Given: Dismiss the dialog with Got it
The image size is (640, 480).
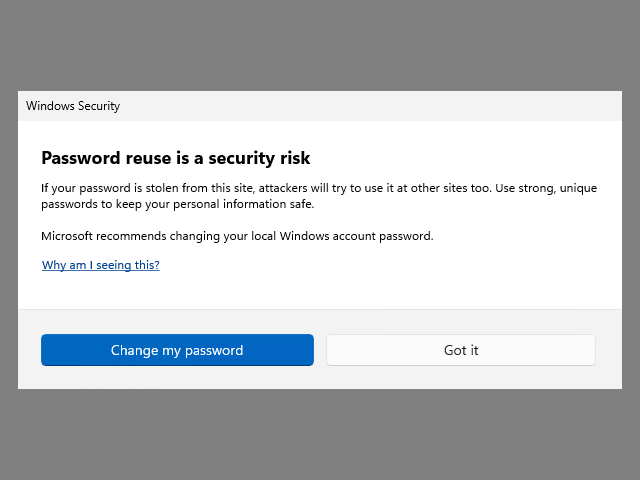Looking at the screenshot, I should (x=461, y=350).
